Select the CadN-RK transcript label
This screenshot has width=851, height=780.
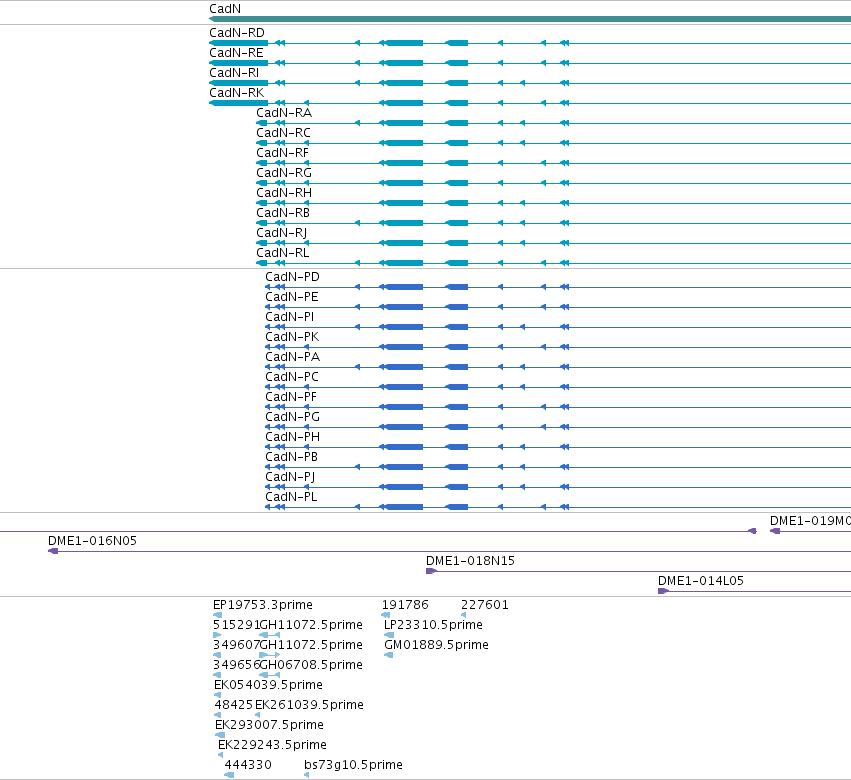(237, 93)
